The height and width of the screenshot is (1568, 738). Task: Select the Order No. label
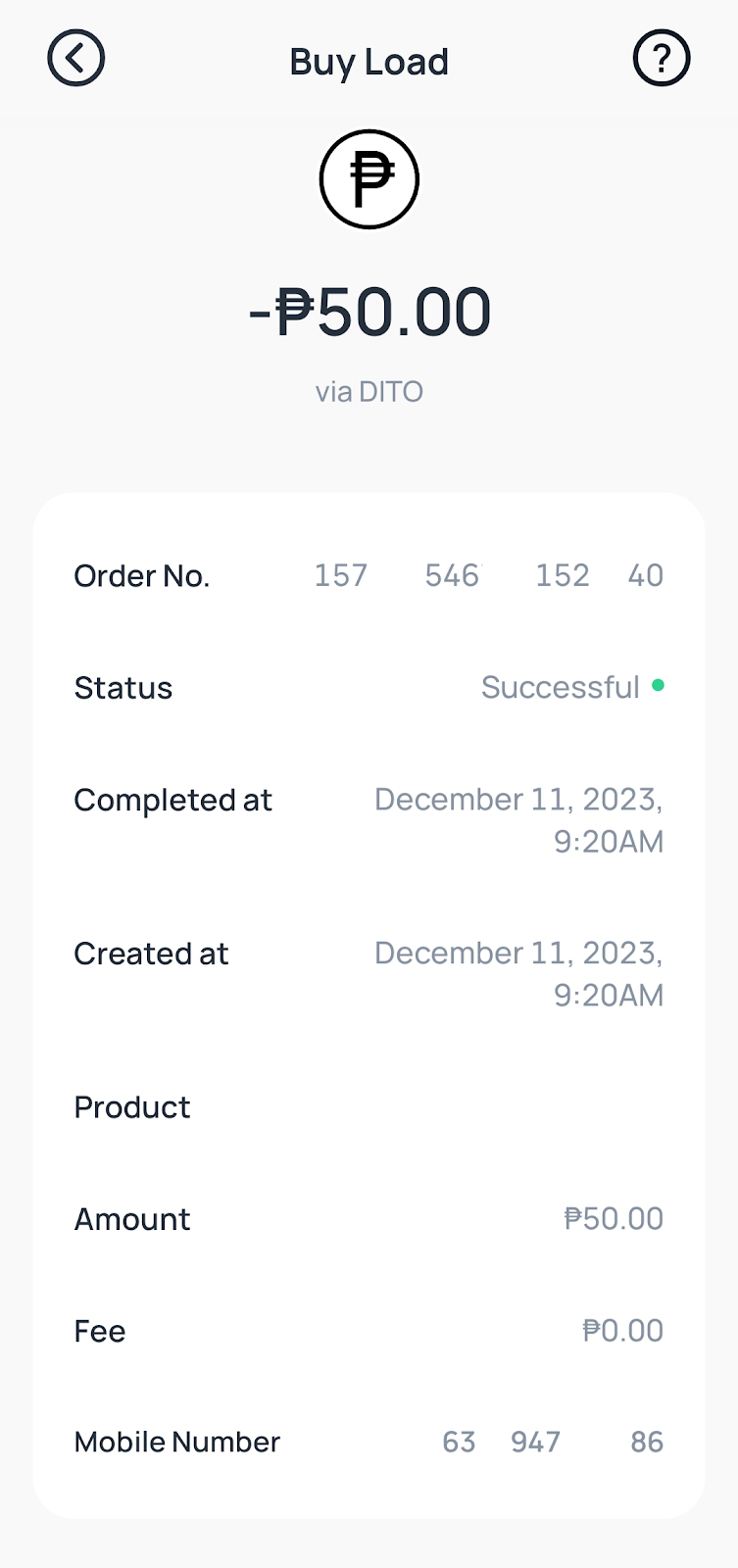(142, 576)
